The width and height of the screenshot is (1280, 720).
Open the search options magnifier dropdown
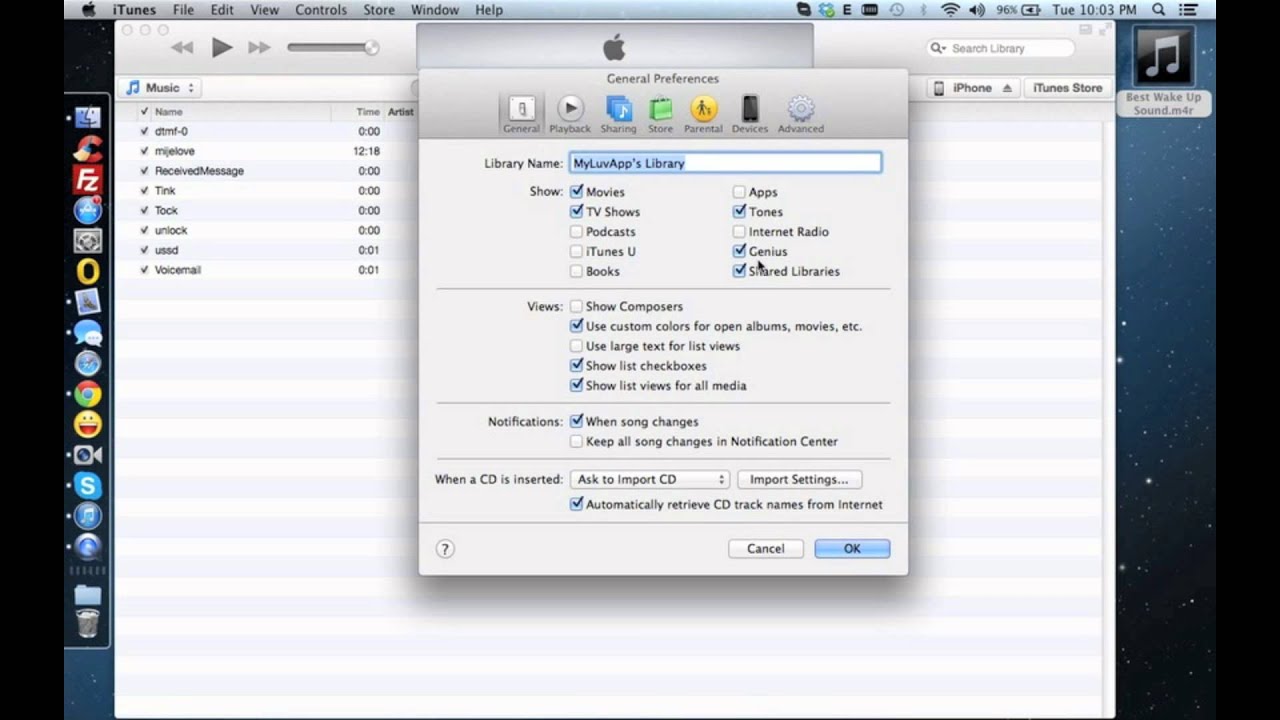938,48
